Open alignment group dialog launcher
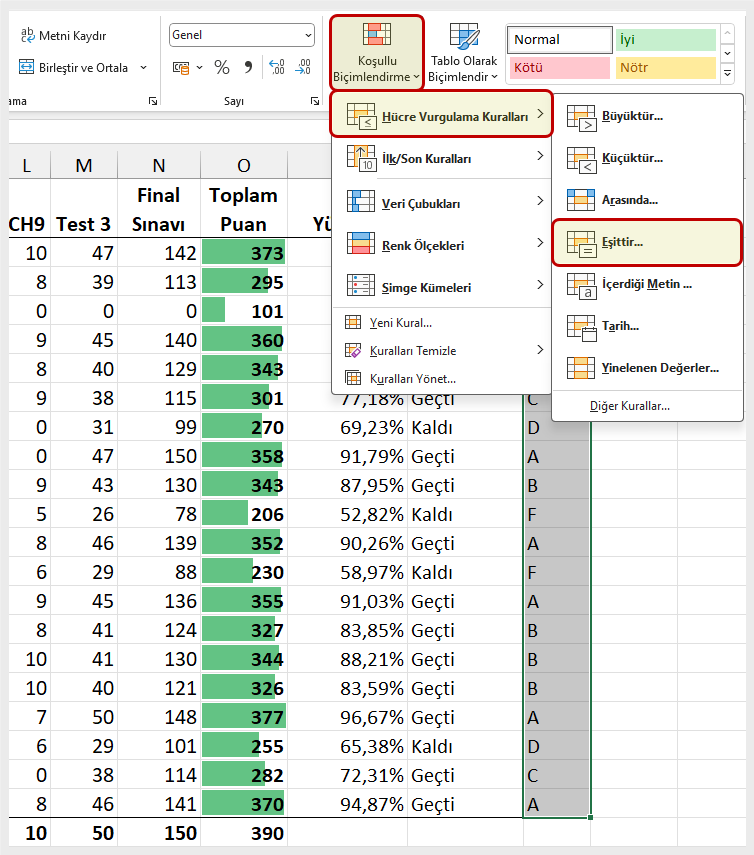Image resolution: width=754 pixels, height=855 pixels. tap(153, 101)
